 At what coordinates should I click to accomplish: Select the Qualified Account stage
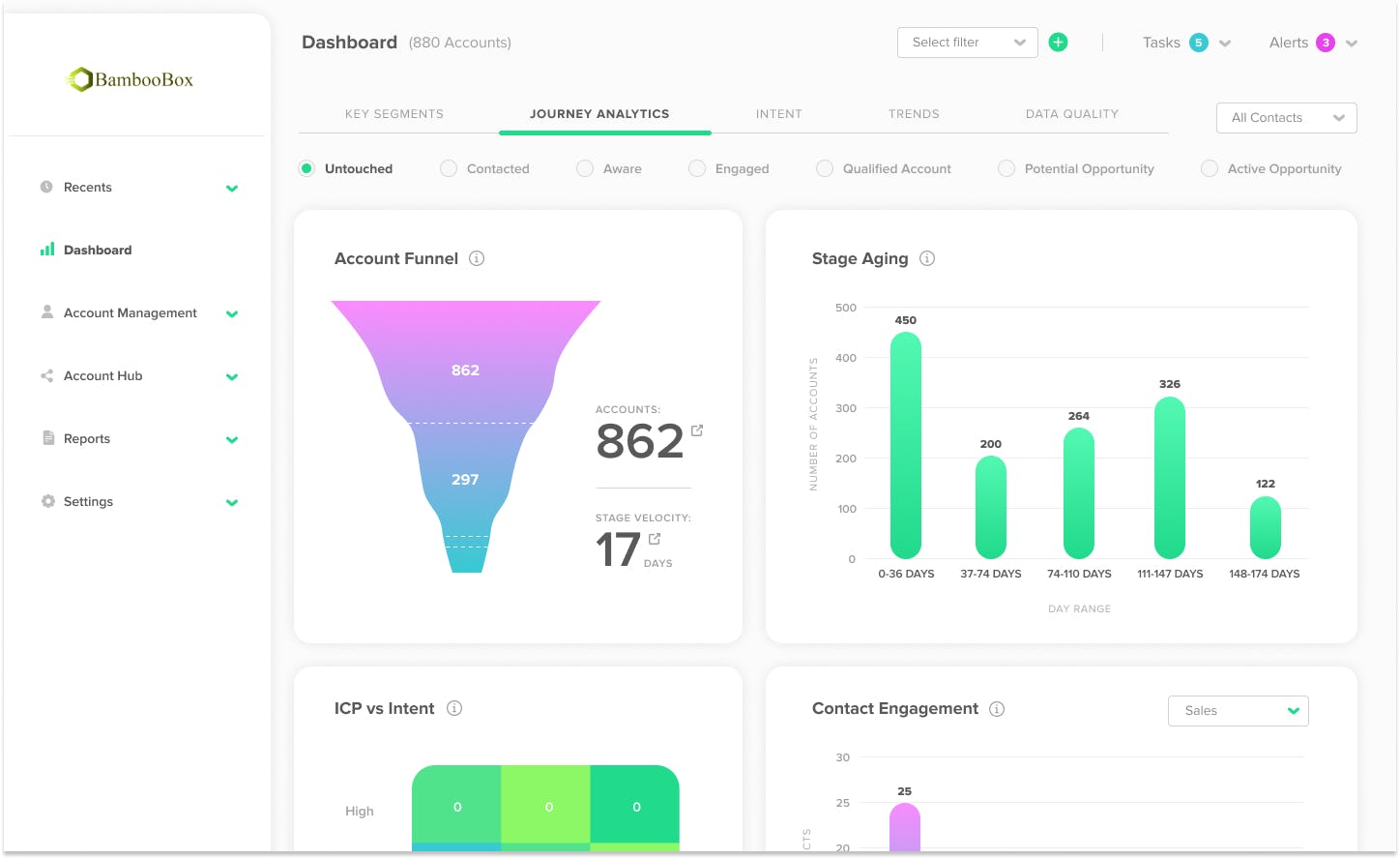[825, 168]
